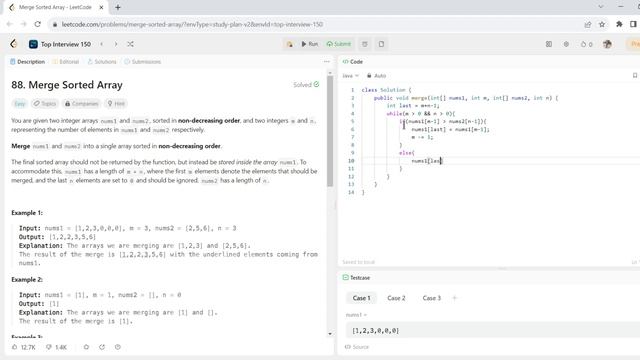Open the tab search dropdown chevron
The height and width of the screenshot is (360, 640).
tap(601, 7)
